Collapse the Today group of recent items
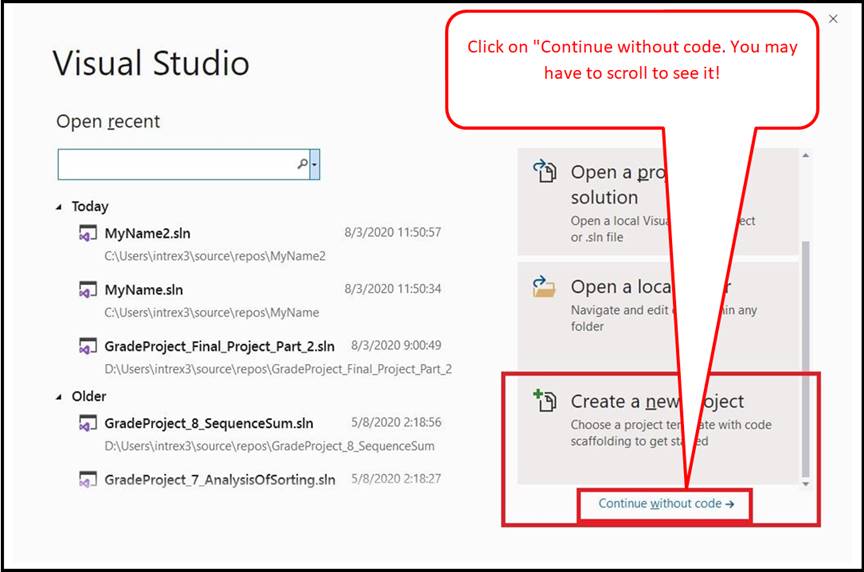 click(x=58, y=207)
